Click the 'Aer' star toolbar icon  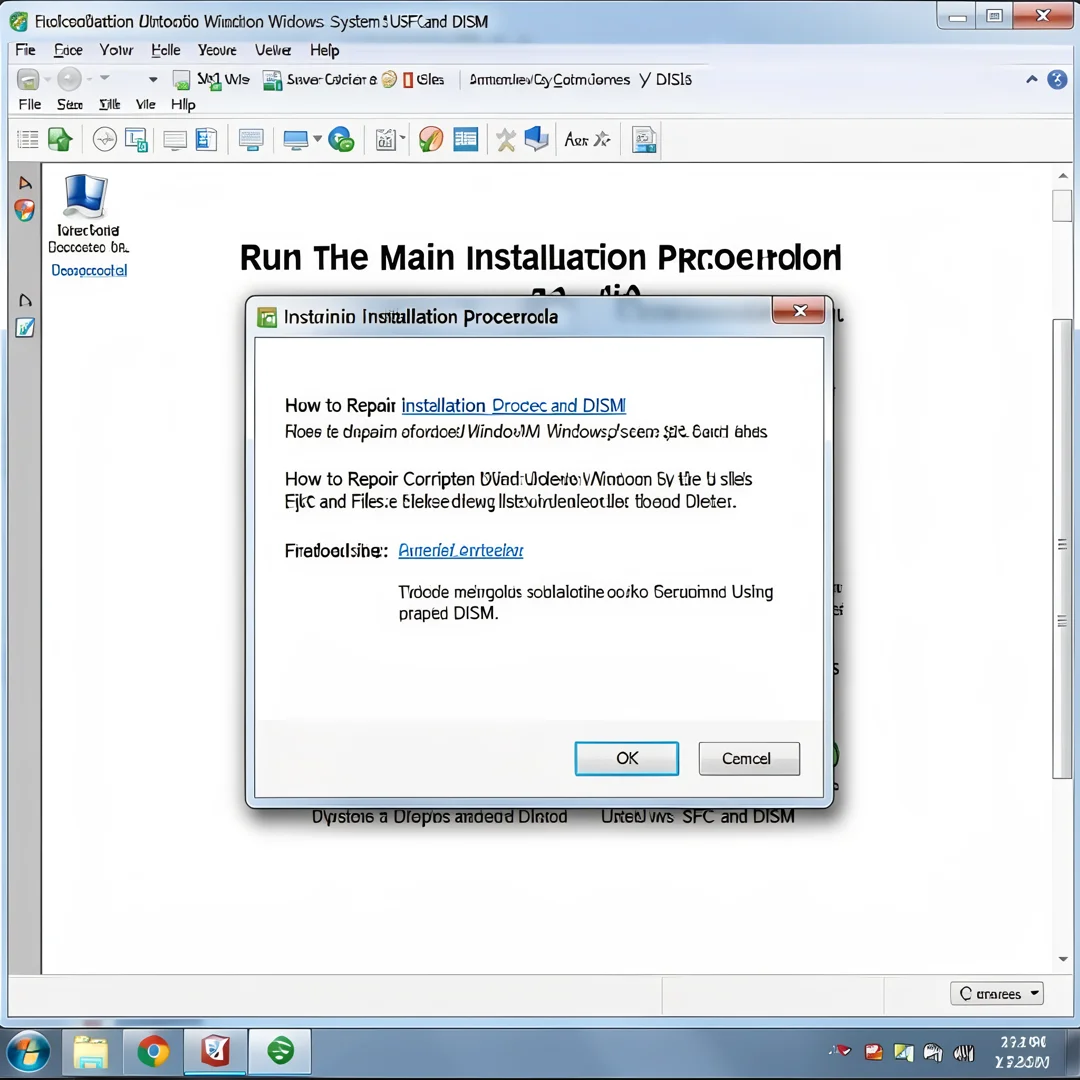588,140
